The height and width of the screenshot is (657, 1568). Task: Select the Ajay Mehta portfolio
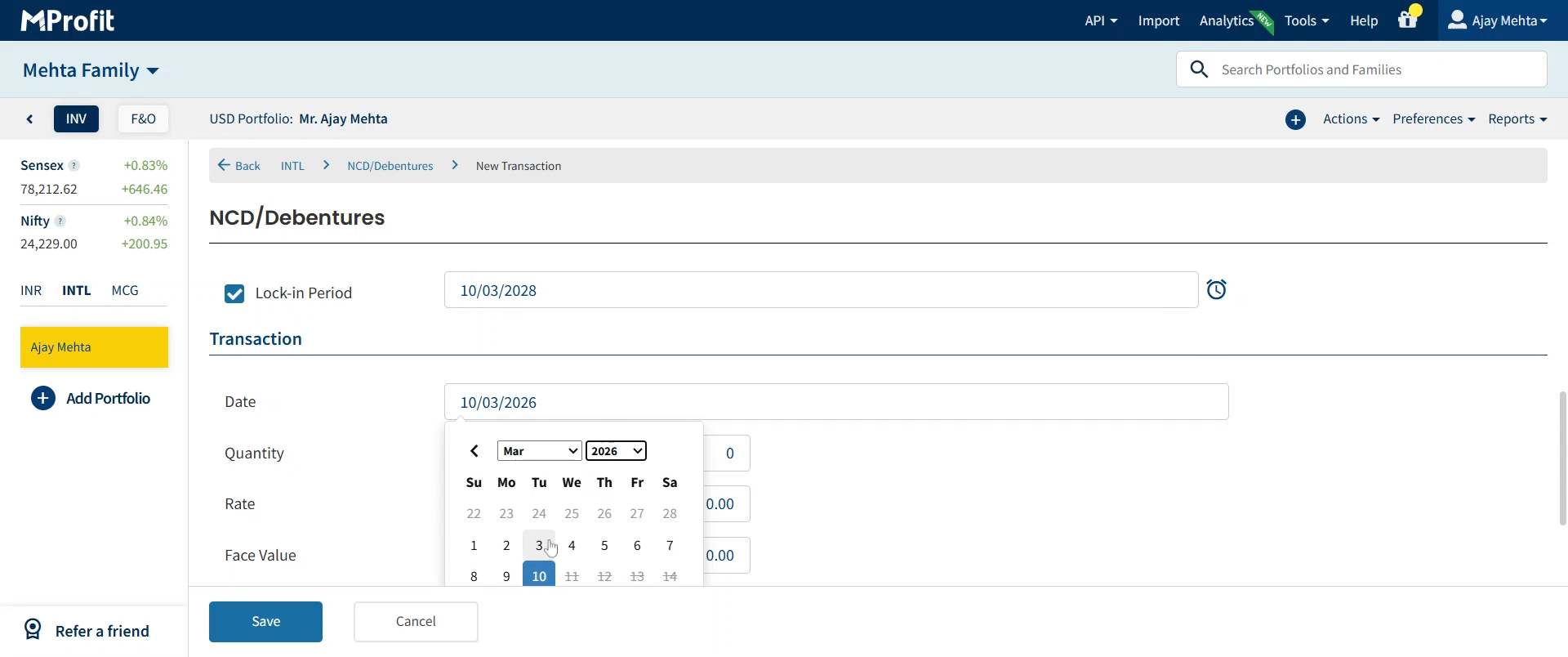pos(94,347)
